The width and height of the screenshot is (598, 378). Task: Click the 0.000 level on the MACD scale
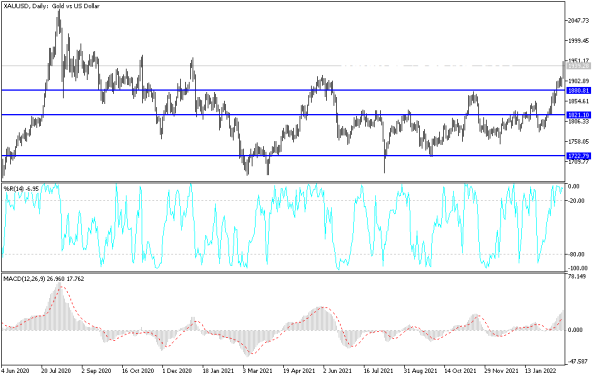point(575,330)
